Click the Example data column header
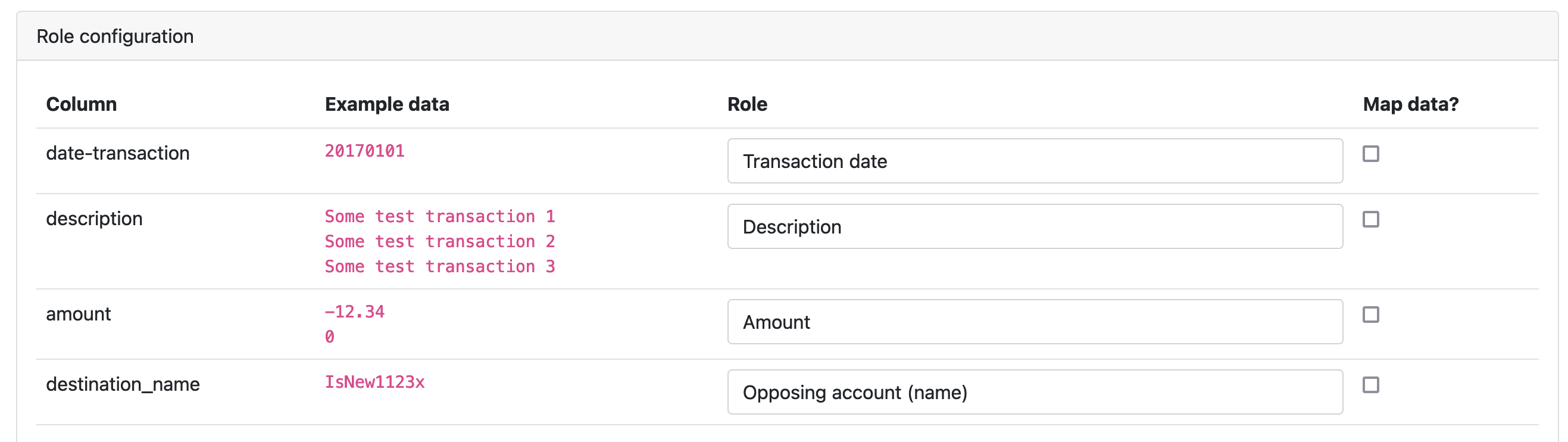Screen dimensions: 1568x442 click(x=387, y=104)
